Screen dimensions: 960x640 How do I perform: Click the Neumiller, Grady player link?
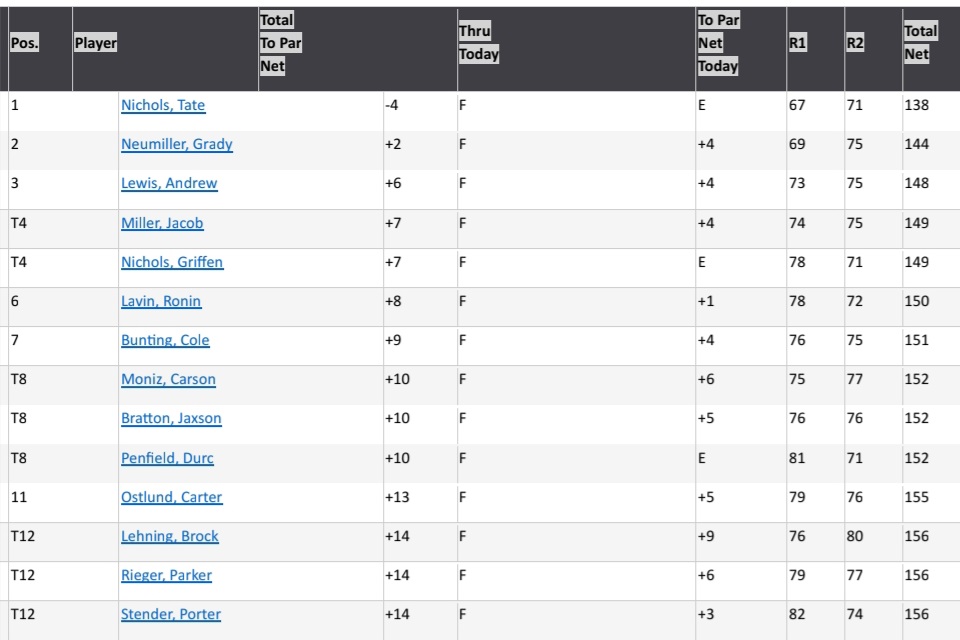177,144
